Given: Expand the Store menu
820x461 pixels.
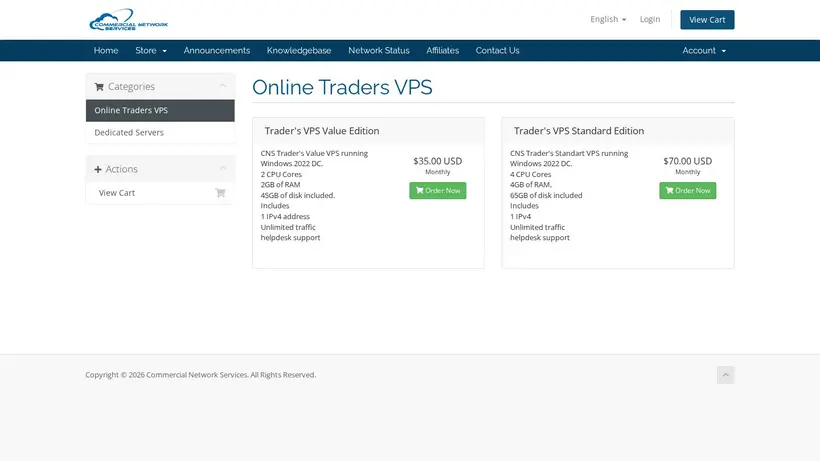Looking at the screenshot, I should pos(151,51).
